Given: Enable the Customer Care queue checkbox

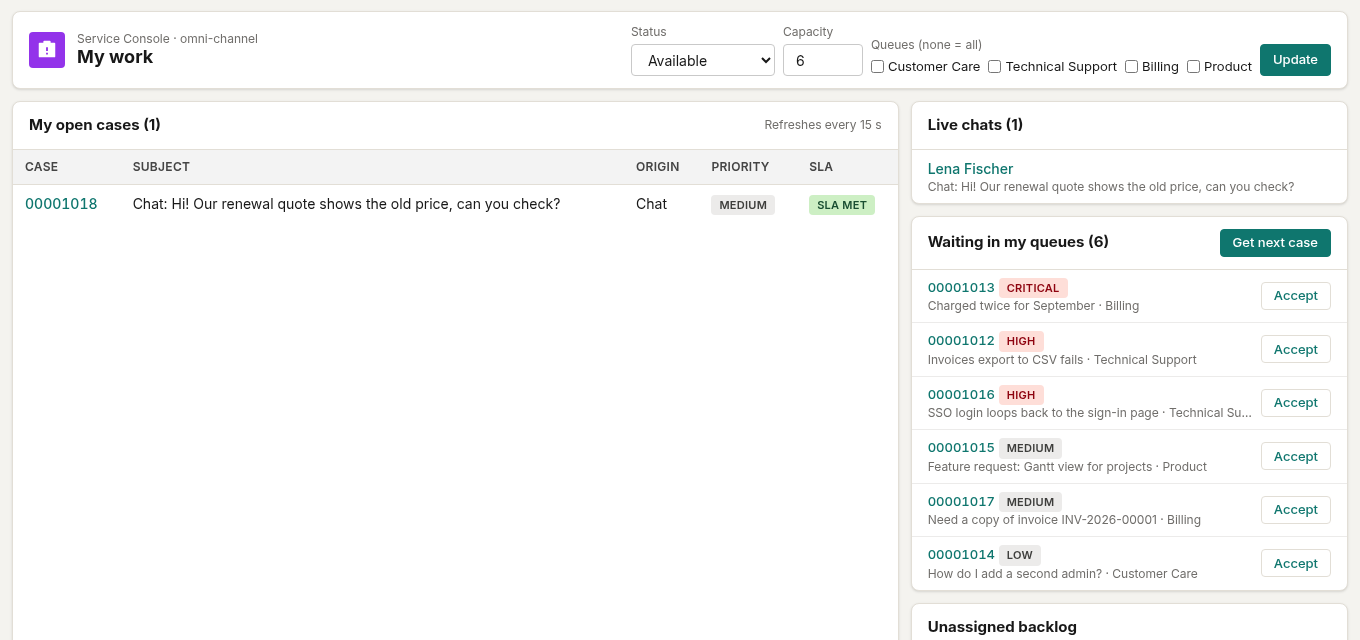Looking at the screenshot, I should [x=877, y=67].
